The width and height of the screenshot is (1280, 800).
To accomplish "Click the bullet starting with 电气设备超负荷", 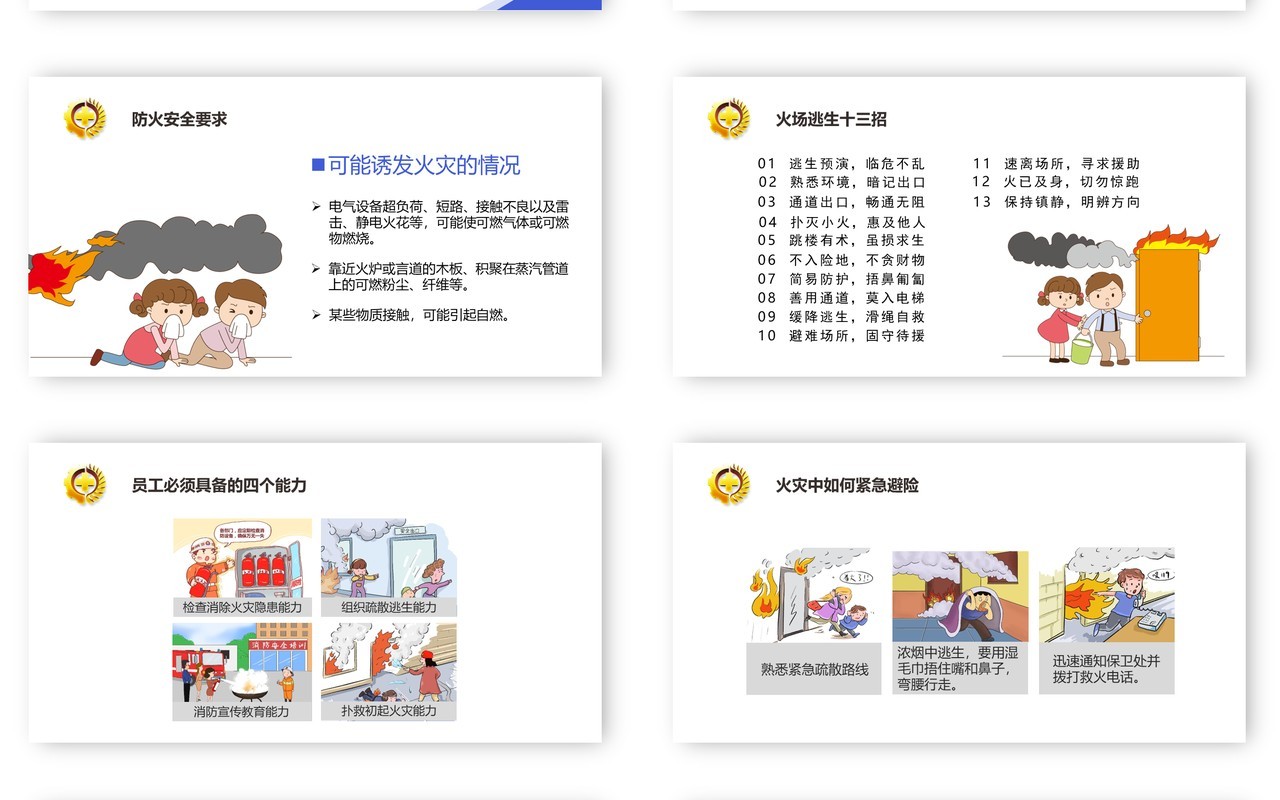I will tap(441, 222).
